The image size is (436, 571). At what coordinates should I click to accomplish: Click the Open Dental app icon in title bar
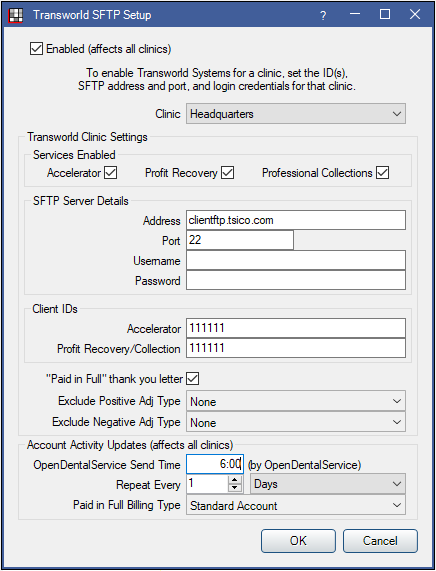pos(16,15)
